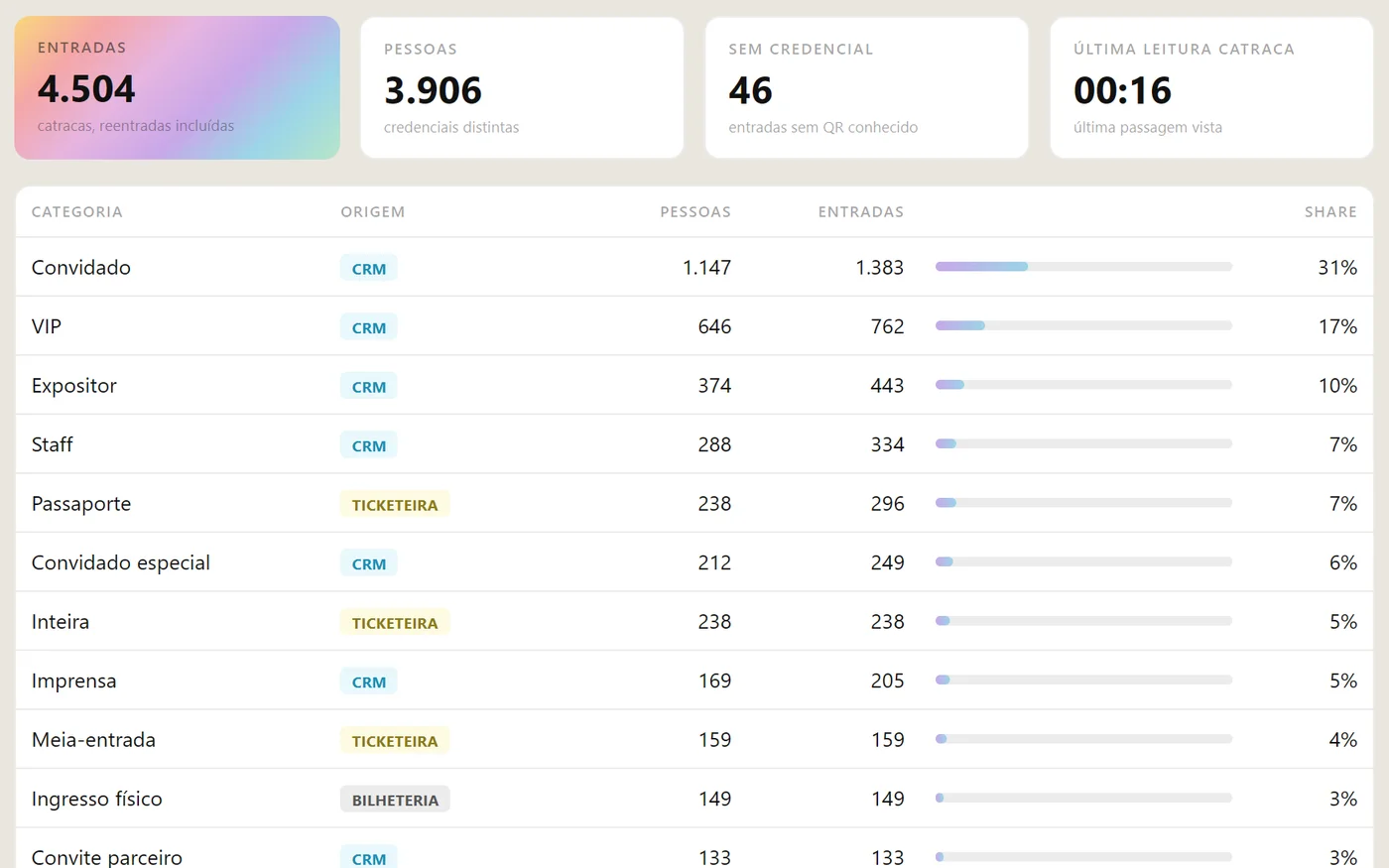The image size is (1389, 868).
Task: Click the Ticketeira badge in Meia-entrada row
Action: pyautogui.click(x=395, y=741)
